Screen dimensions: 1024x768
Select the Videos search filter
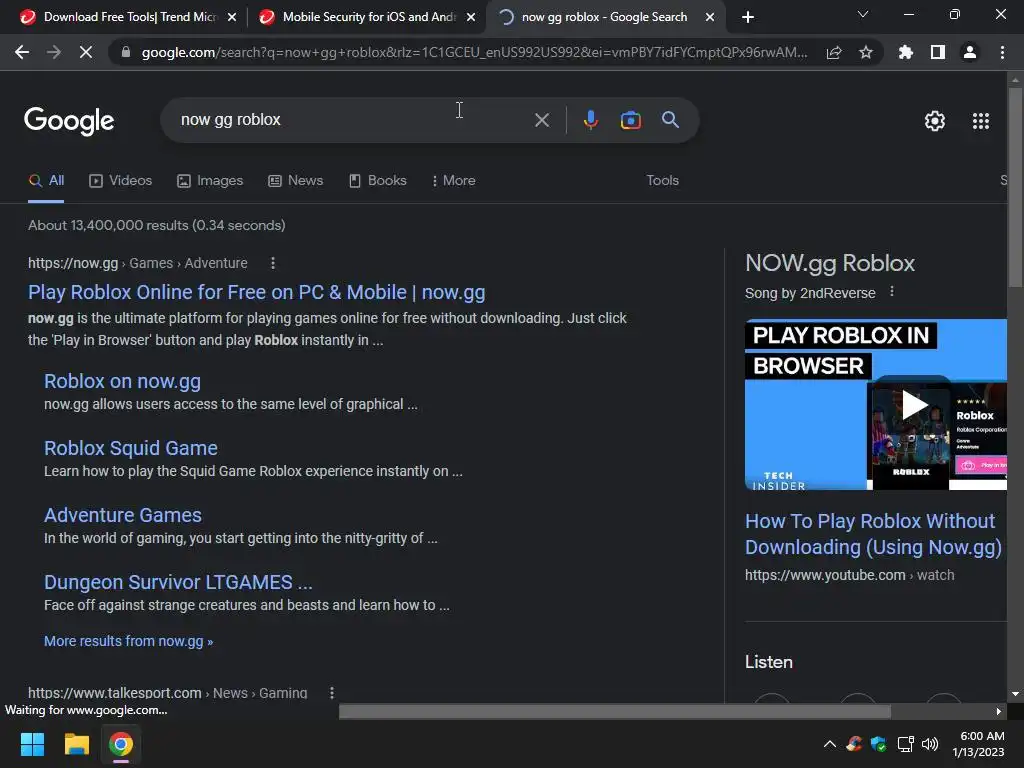pos(121,180)
